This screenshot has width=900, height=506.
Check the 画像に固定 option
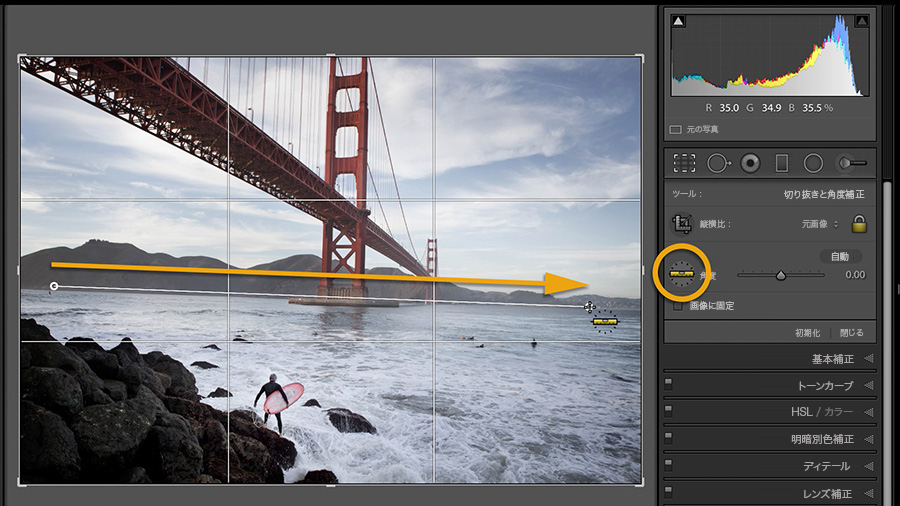[x=678, y=306]
